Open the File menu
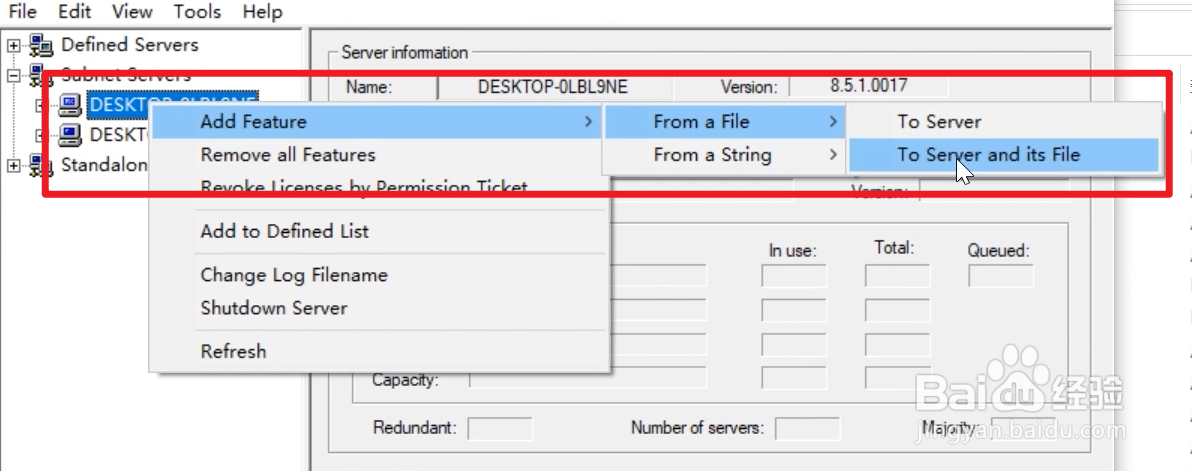This screenshot has width=1192, height=471. pos(22,12)
